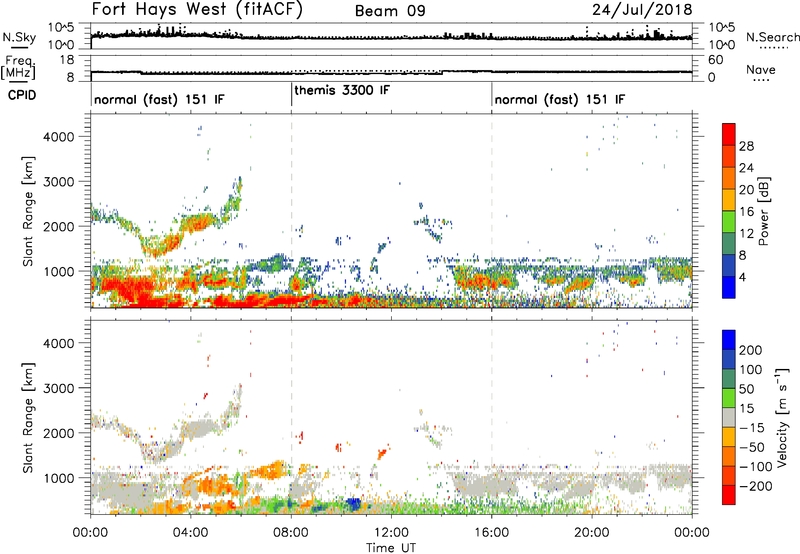800x554 pixels.
Task: Click the '1000' tick in the velocity panel
Action: [59, 478]
